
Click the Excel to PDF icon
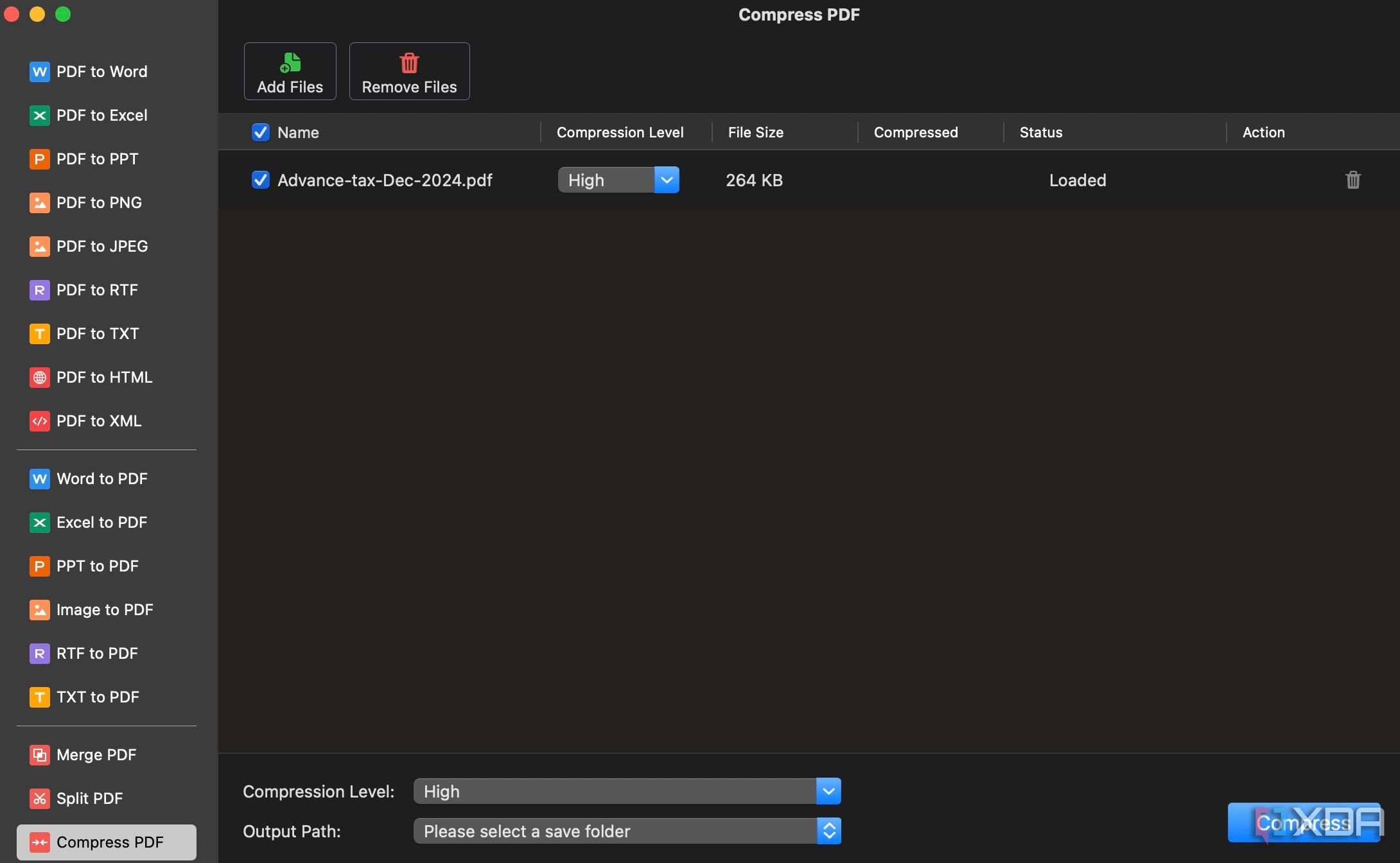coord(40,522)
